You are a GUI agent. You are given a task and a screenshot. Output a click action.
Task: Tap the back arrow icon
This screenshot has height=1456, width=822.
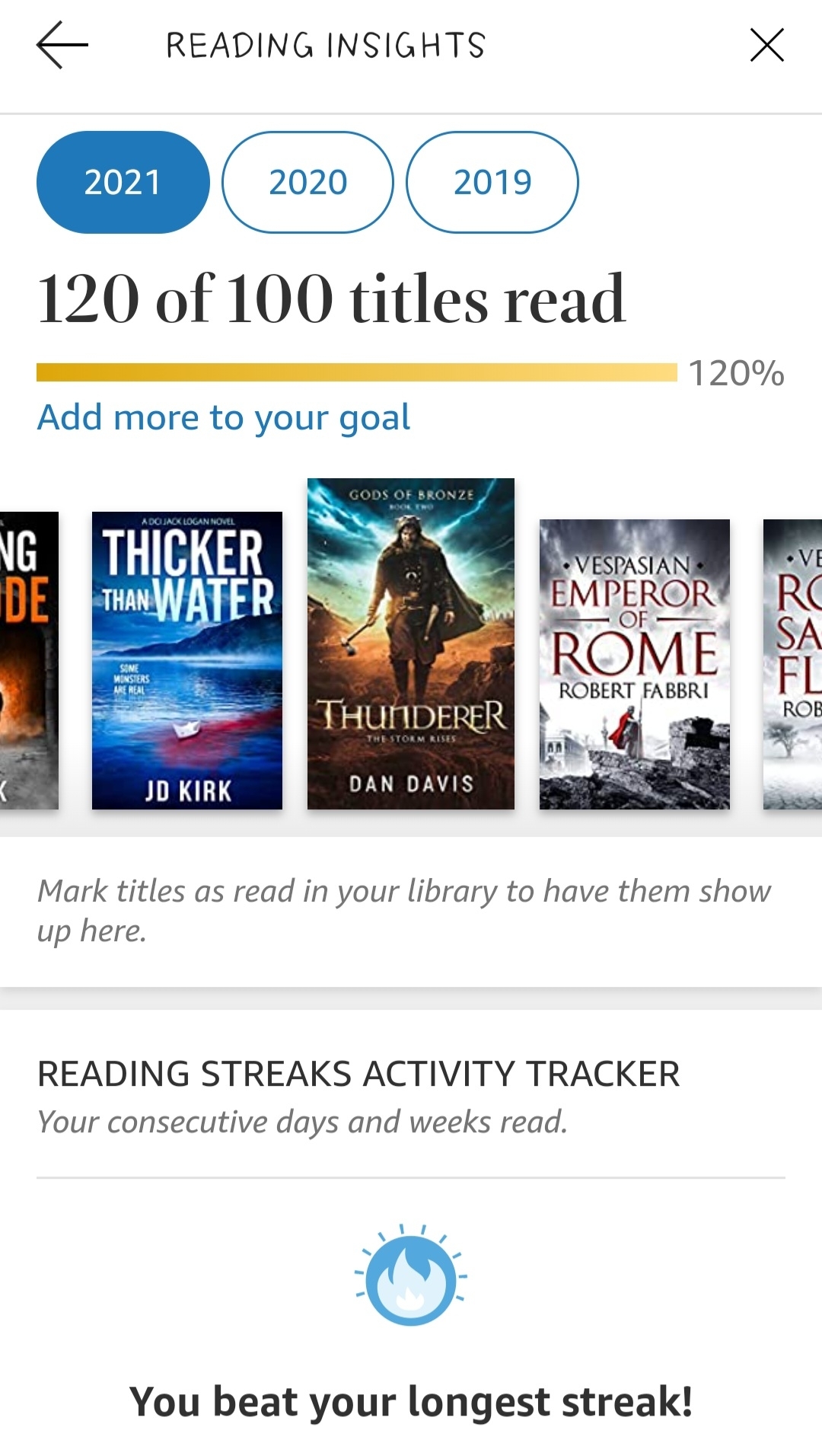pyautogui.click(x=62, y=46)
